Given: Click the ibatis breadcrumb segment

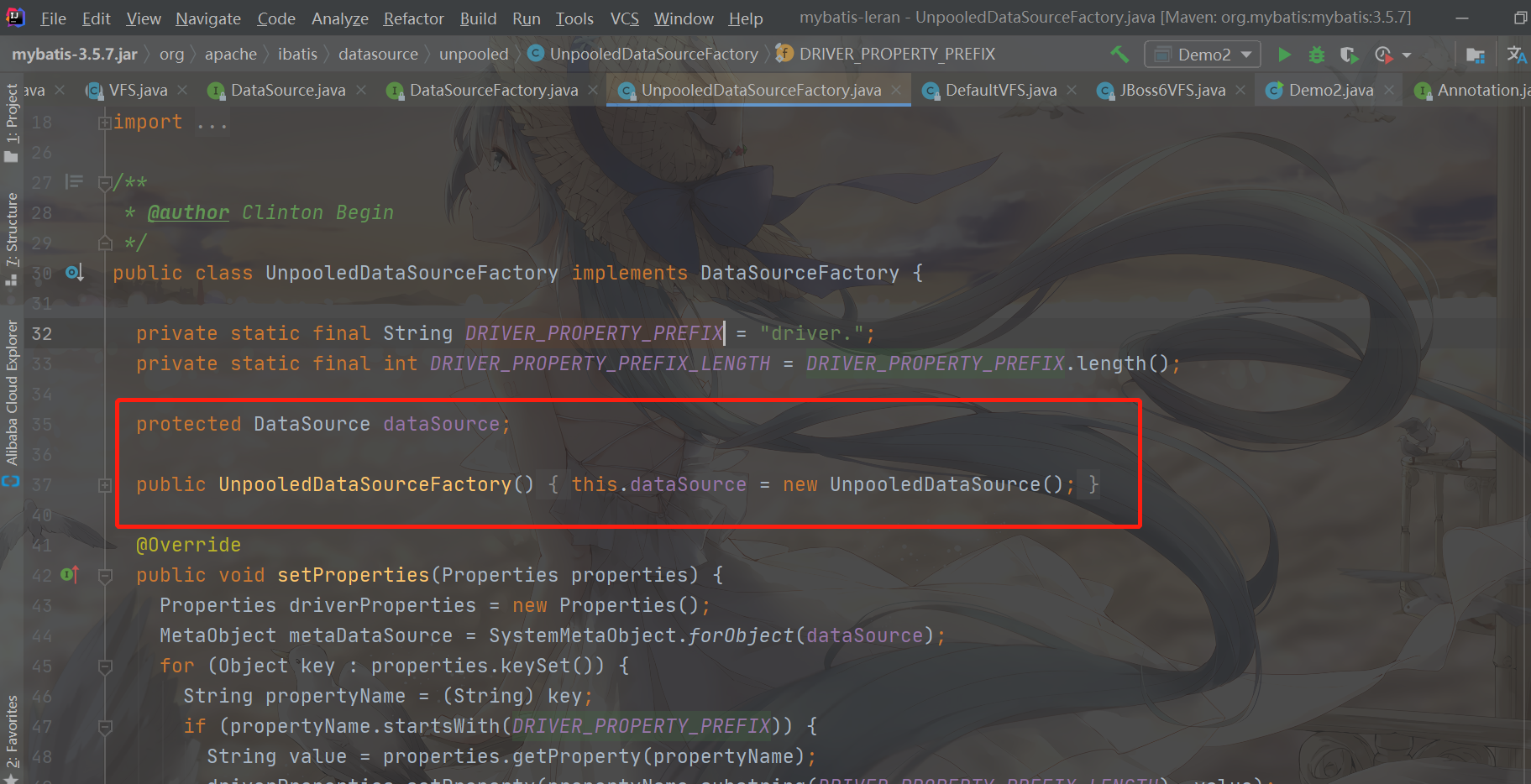Looking at the screenshot, I should pos(298,55).
